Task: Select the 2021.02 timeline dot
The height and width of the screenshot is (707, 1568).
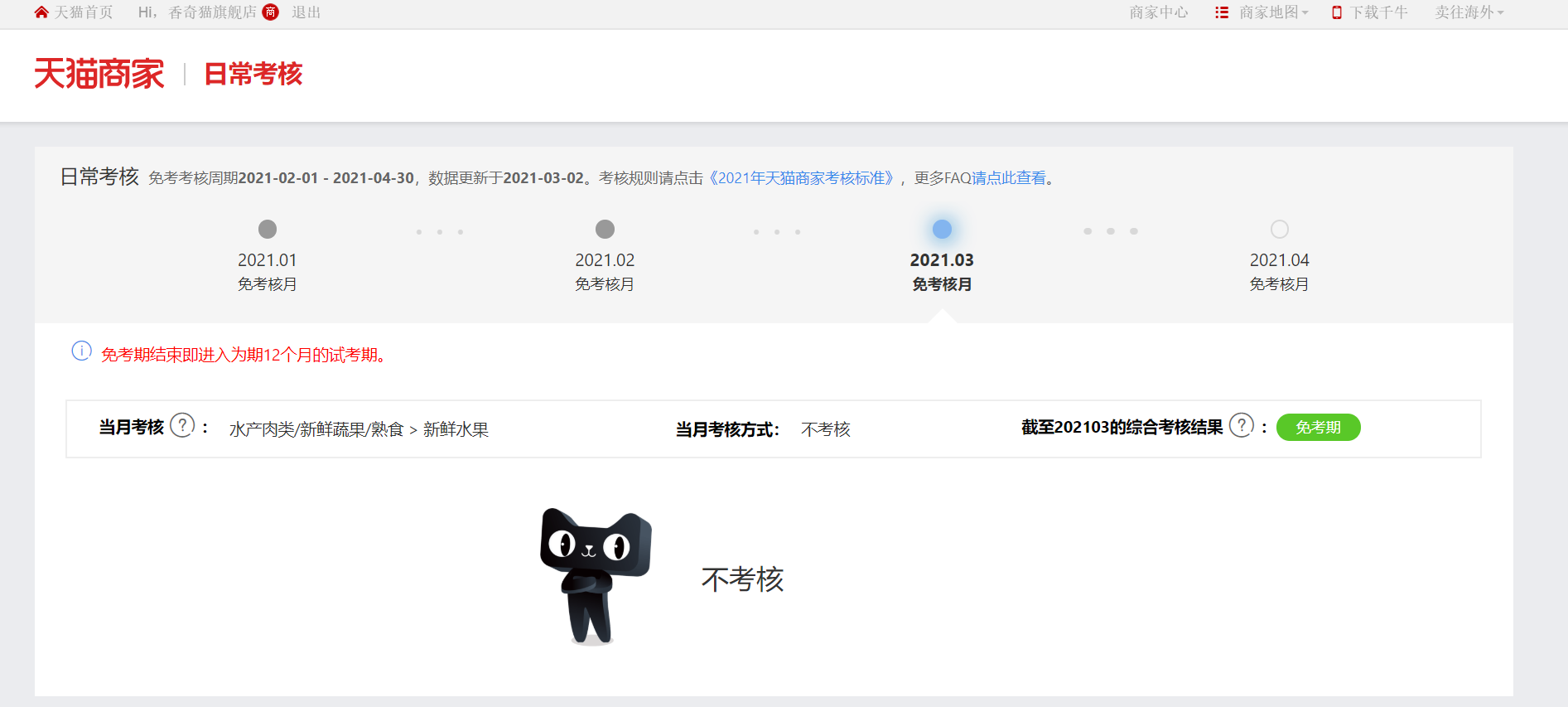Action: [x=605, y=229]
